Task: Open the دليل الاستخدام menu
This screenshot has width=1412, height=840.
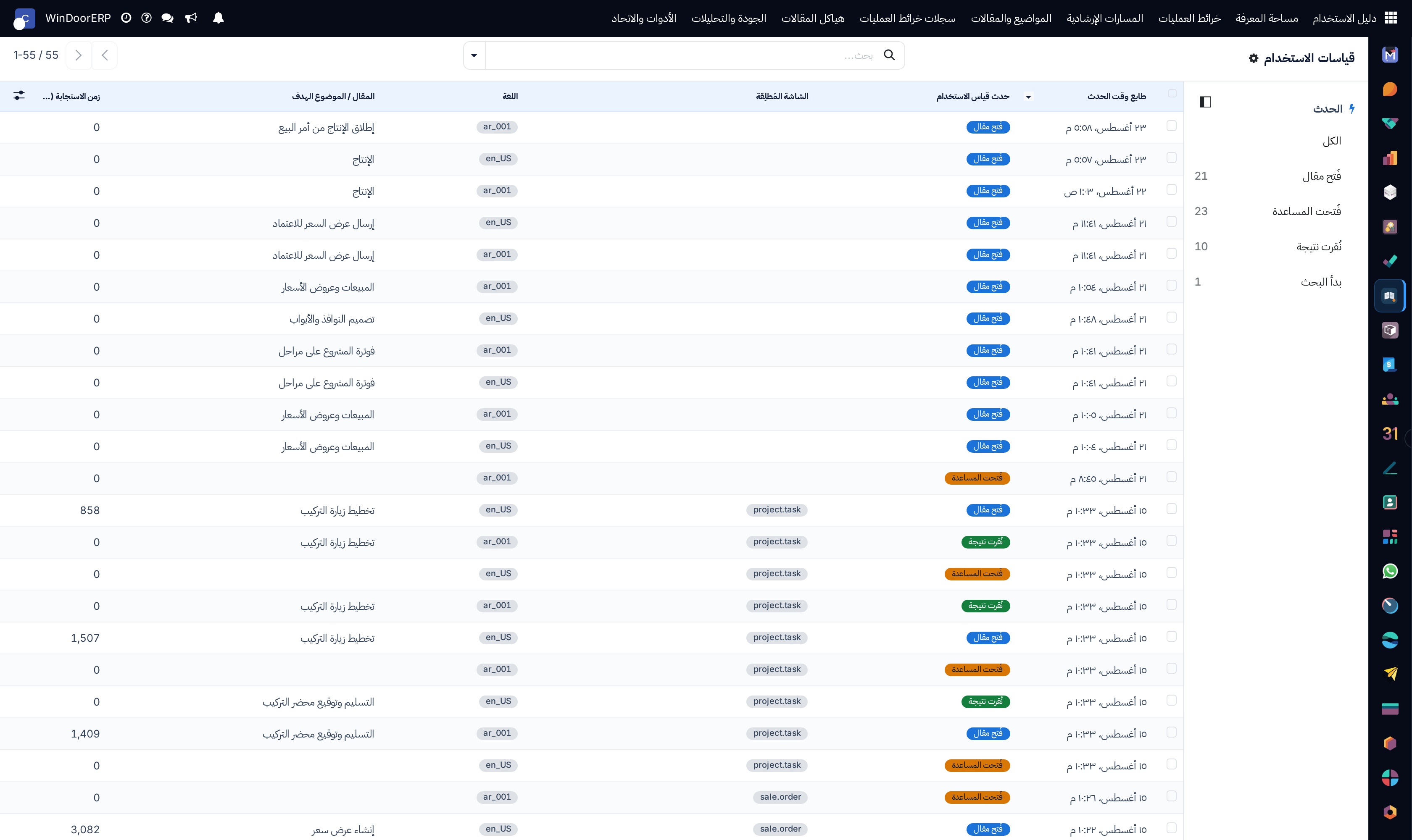Action: coord(1345,18)
